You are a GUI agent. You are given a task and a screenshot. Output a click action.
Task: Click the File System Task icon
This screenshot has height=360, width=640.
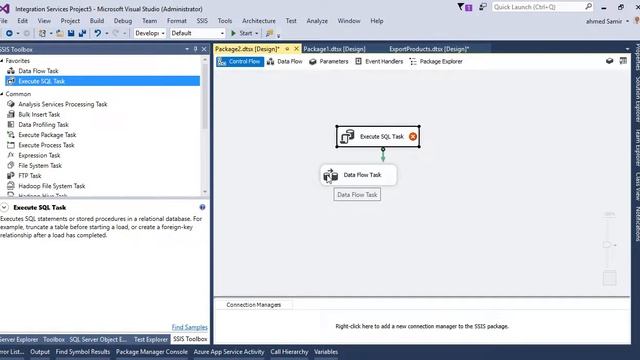coord(11,165)
